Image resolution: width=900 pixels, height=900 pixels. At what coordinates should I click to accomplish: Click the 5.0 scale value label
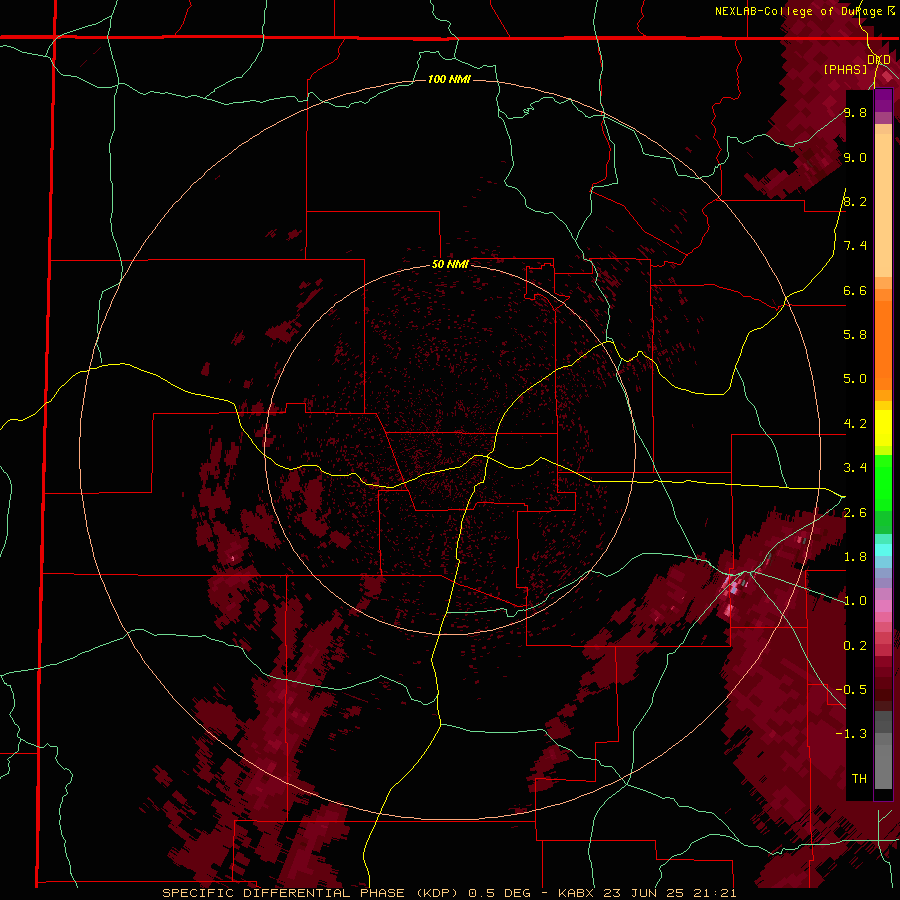coord(855,379)
